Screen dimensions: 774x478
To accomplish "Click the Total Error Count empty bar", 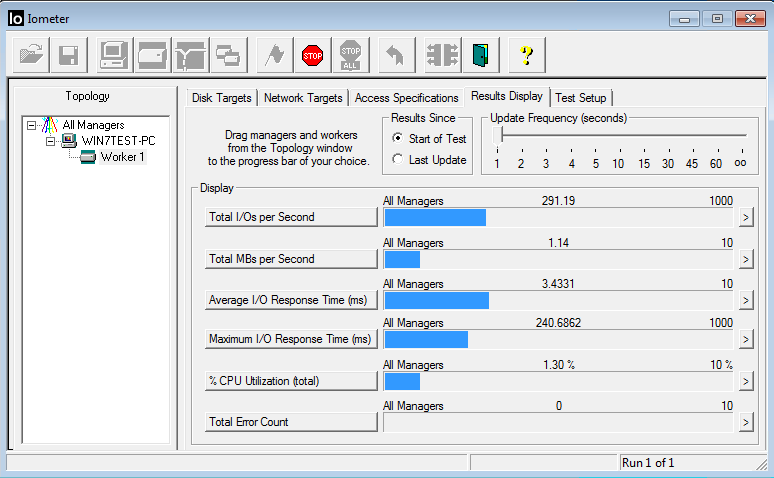I will point(558,422).
